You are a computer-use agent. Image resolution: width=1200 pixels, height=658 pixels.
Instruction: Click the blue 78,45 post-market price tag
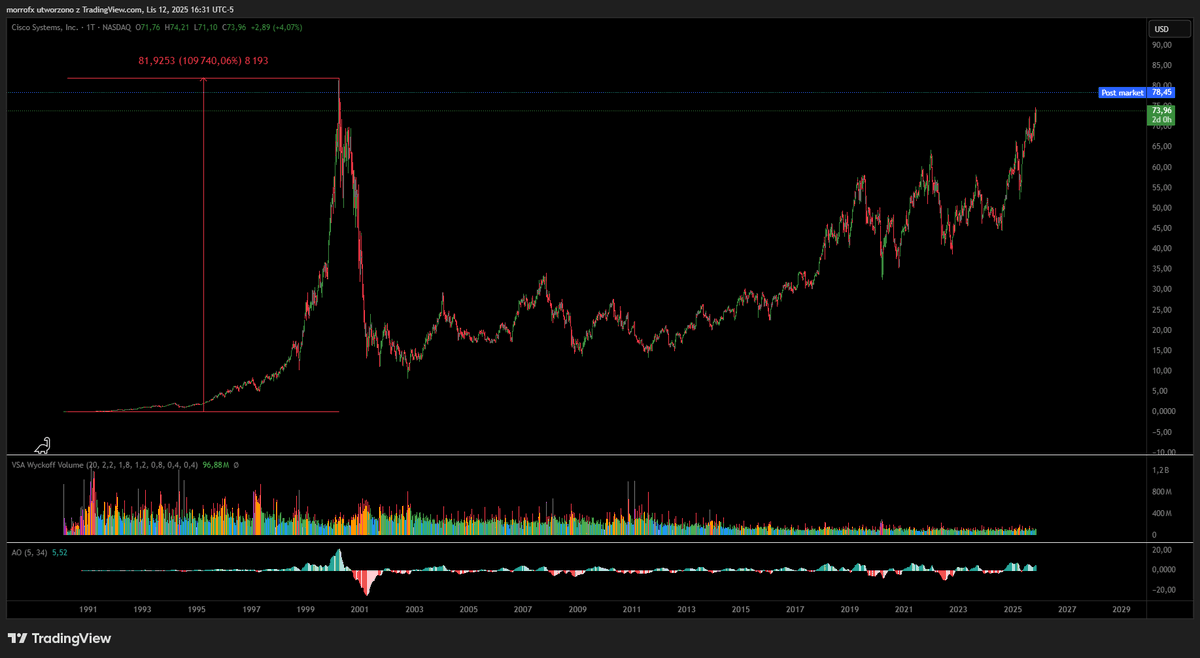[1161, 92]
